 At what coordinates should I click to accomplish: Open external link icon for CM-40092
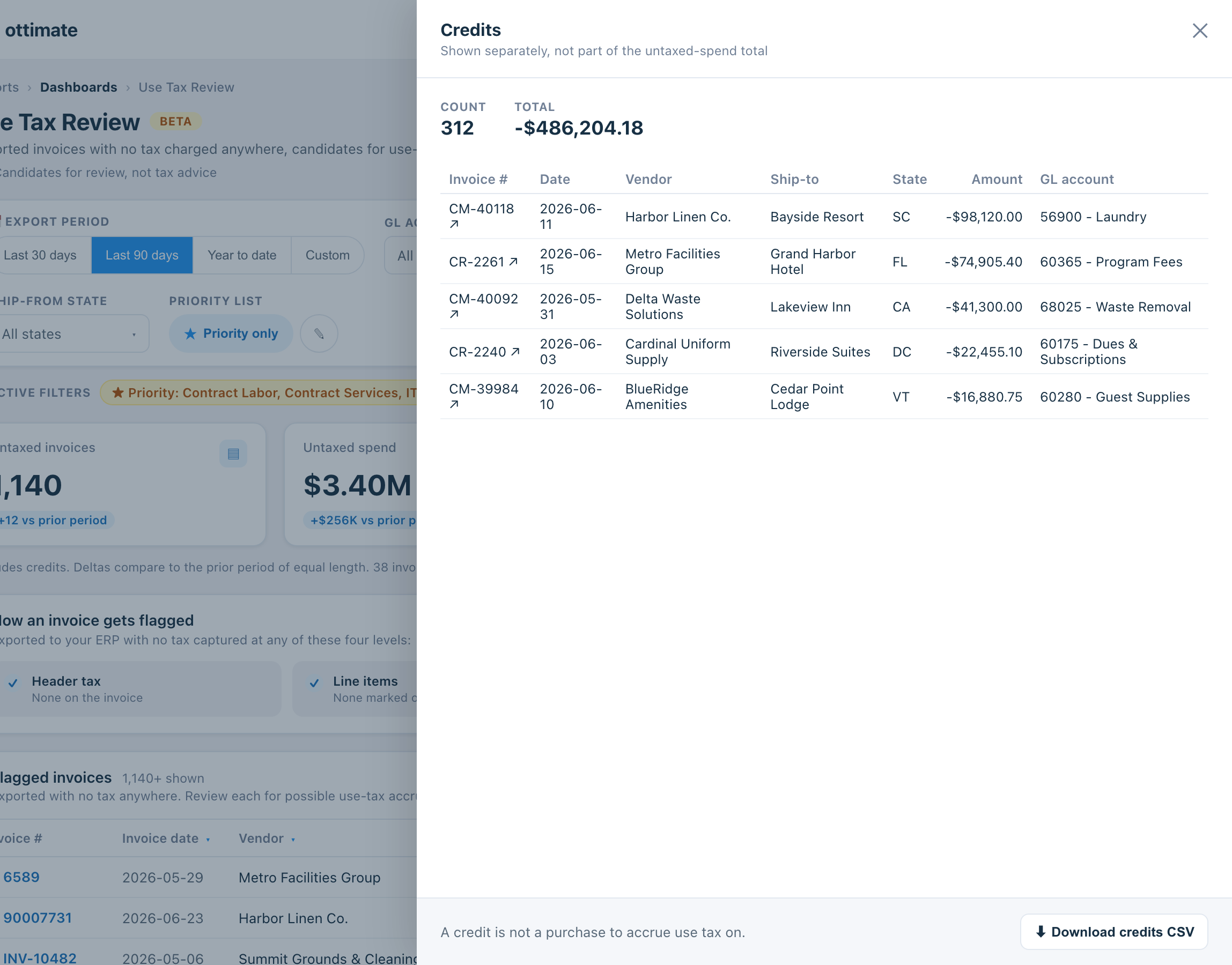click(454, 315)
